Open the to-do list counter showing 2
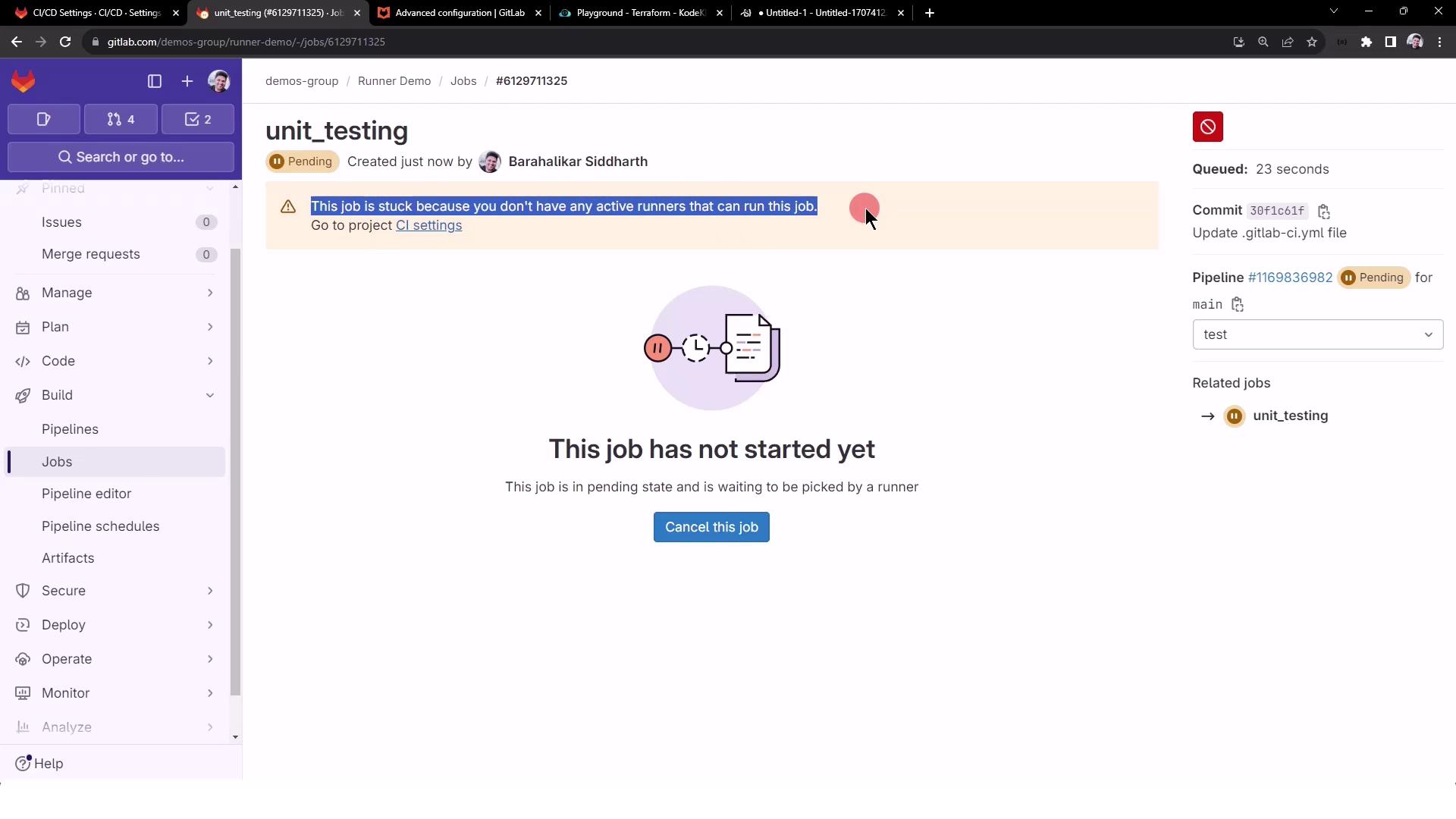 click(198, 119)
